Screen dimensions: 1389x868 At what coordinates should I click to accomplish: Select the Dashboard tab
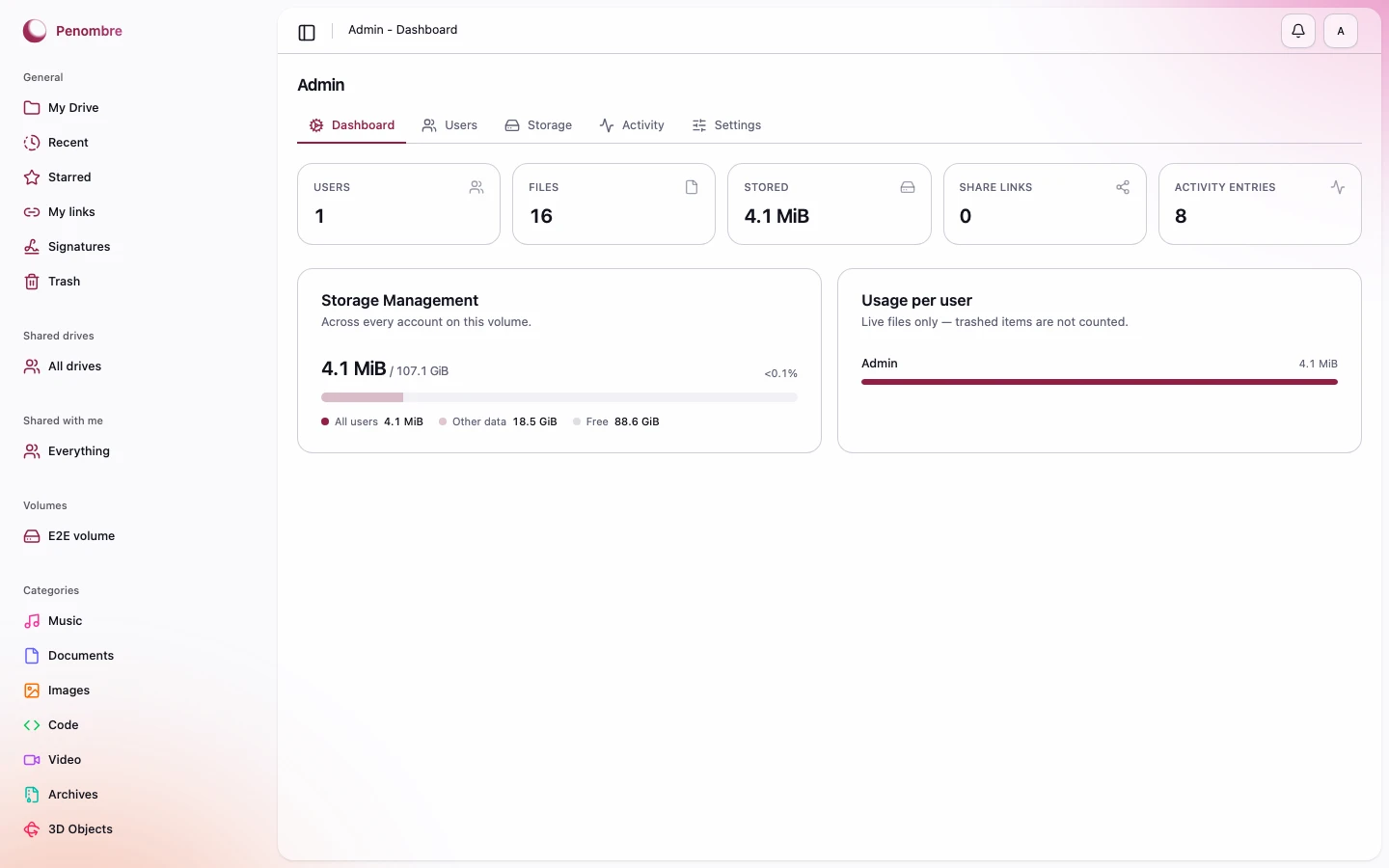(351, 125)
